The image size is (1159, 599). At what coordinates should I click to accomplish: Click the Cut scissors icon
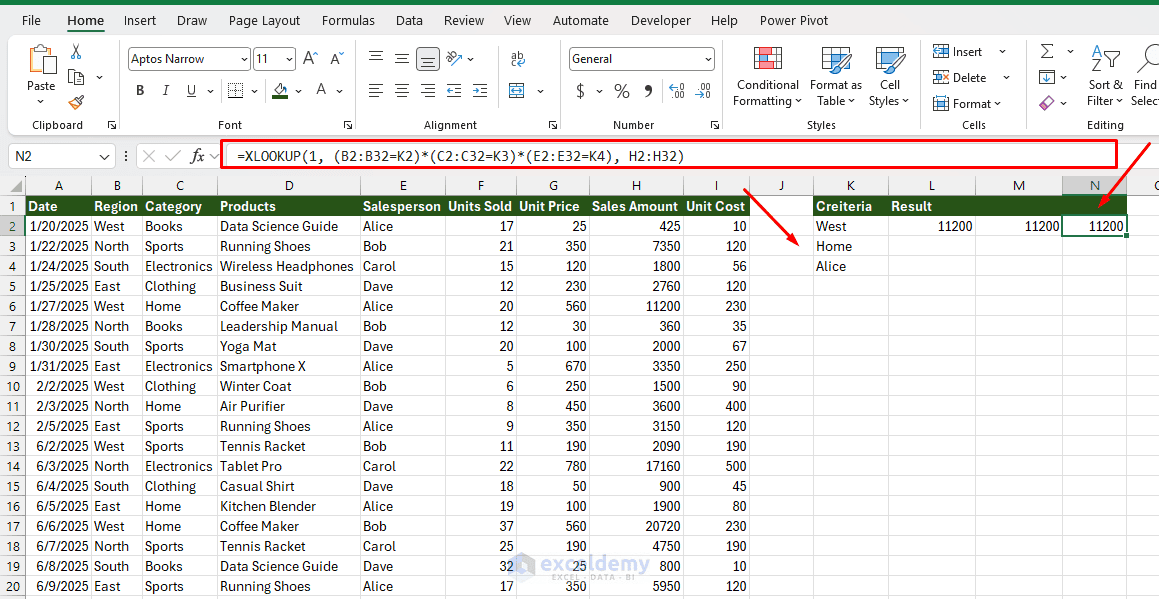pos(75,52)
